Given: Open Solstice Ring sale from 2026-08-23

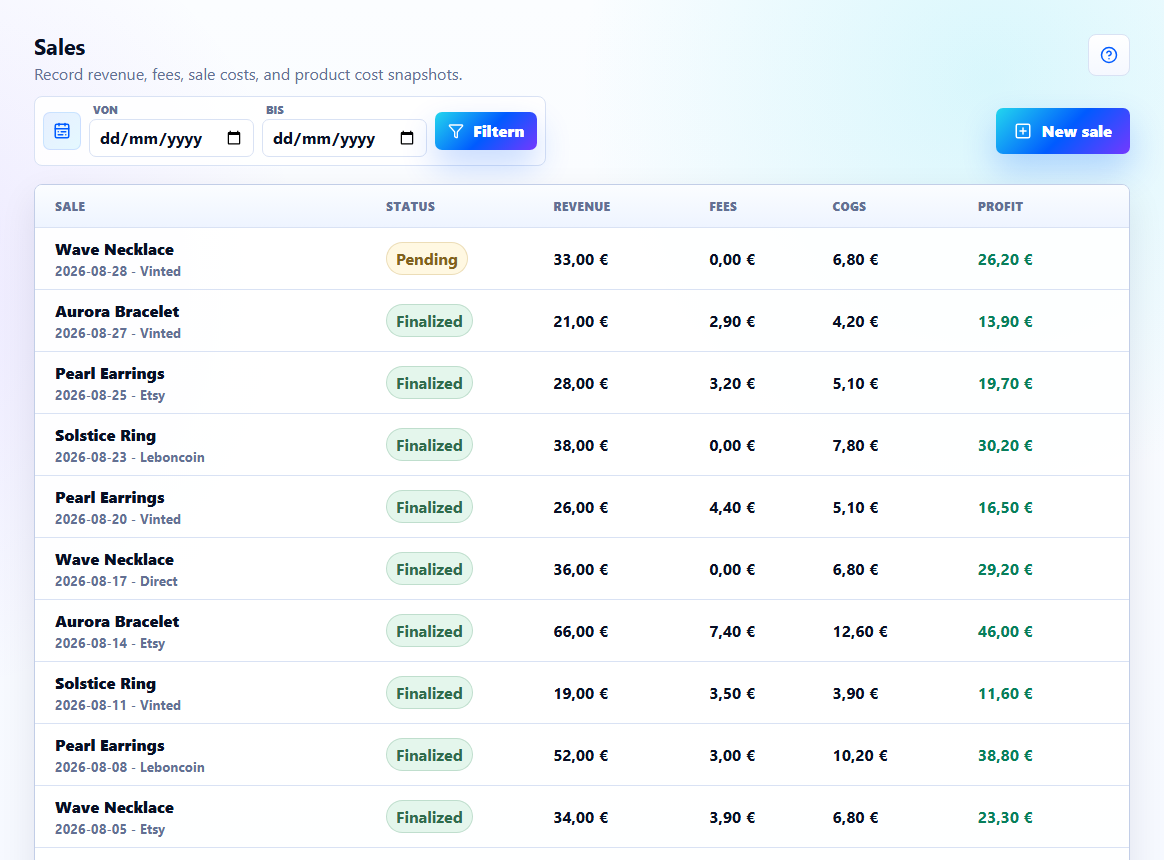Looking at the screenshot, I should click(x=582, y=445).
